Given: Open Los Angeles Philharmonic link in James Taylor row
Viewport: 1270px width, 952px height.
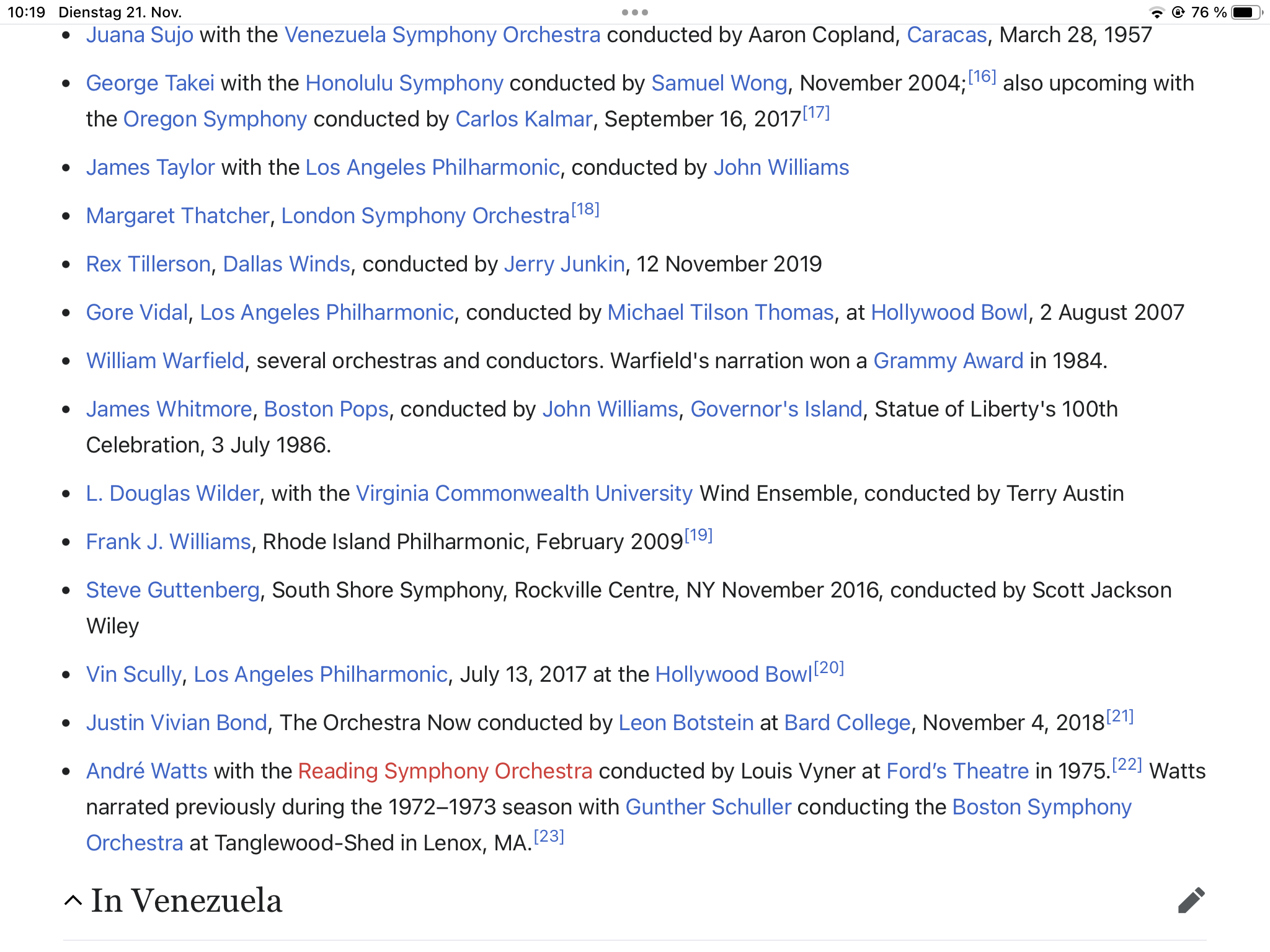Looking at the screenshot, I should [x=433, y=167].
